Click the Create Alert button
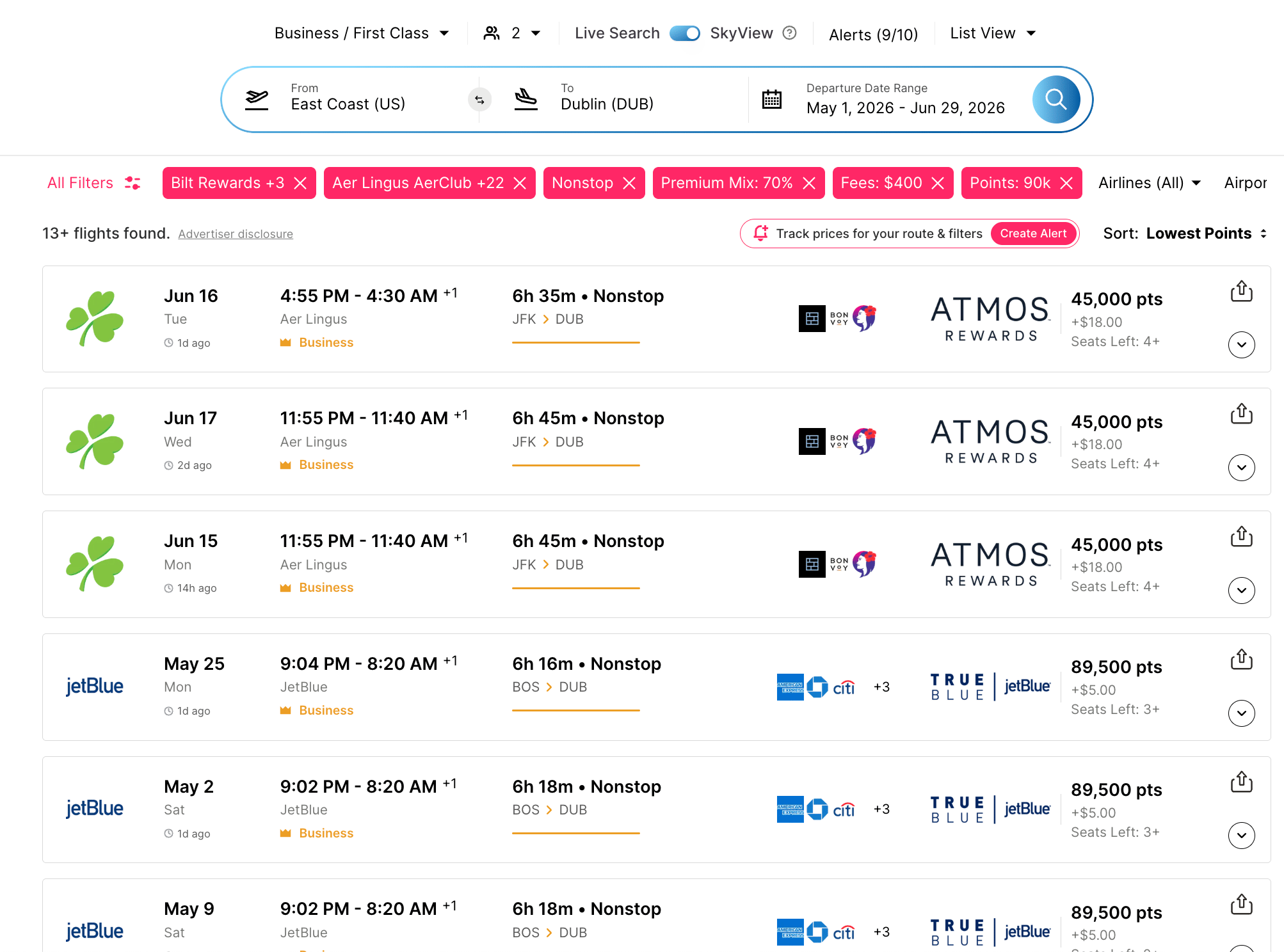 point(1033,234)
